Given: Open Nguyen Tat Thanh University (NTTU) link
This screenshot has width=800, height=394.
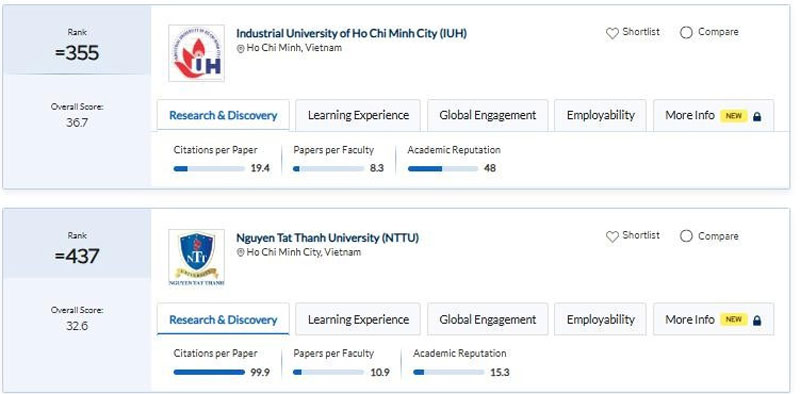Looking at the screenshot, I should tap(327, 238).
